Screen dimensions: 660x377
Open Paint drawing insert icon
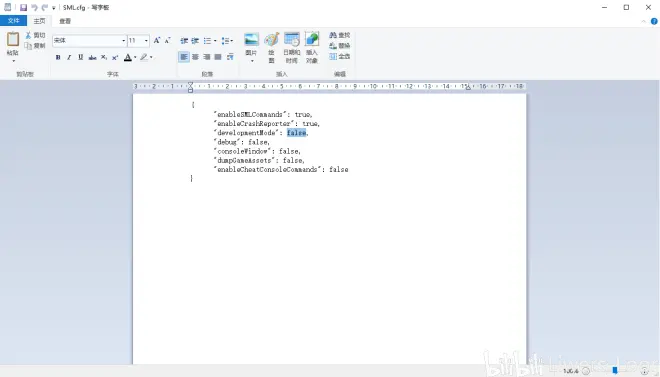coord(271,39)
